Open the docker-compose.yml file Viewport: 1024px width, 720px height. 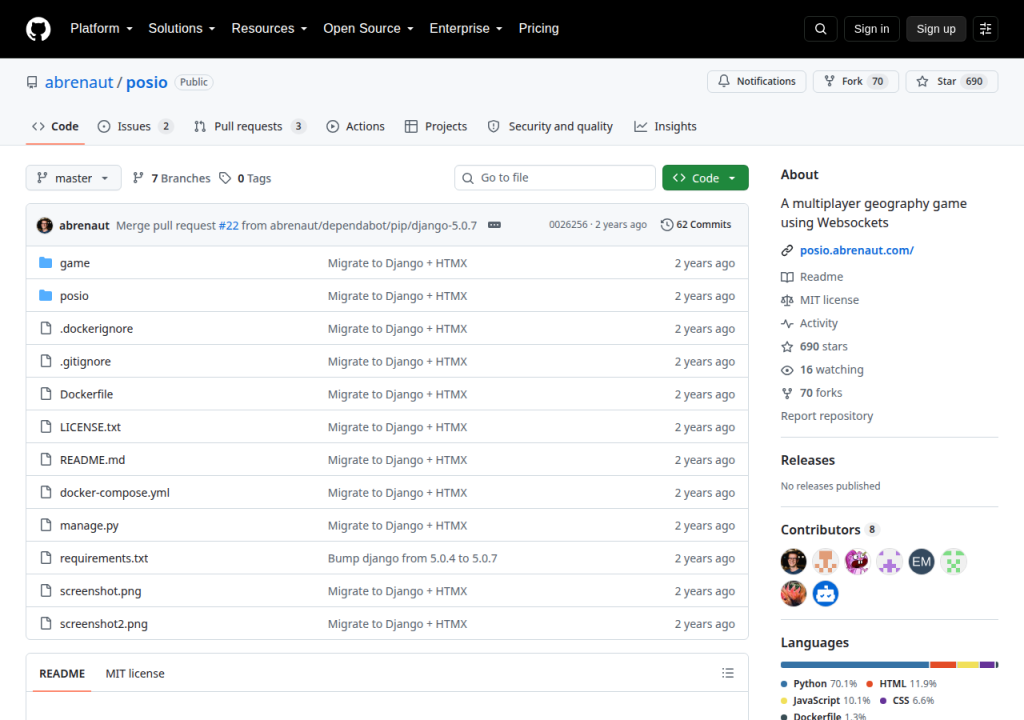click(115, 493)
